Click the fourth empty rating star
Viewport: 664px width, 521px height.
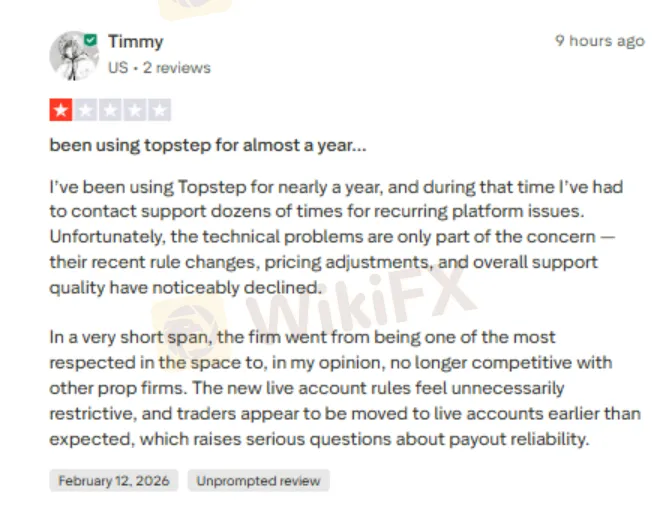pyautogui.click(x=135, y=110)
